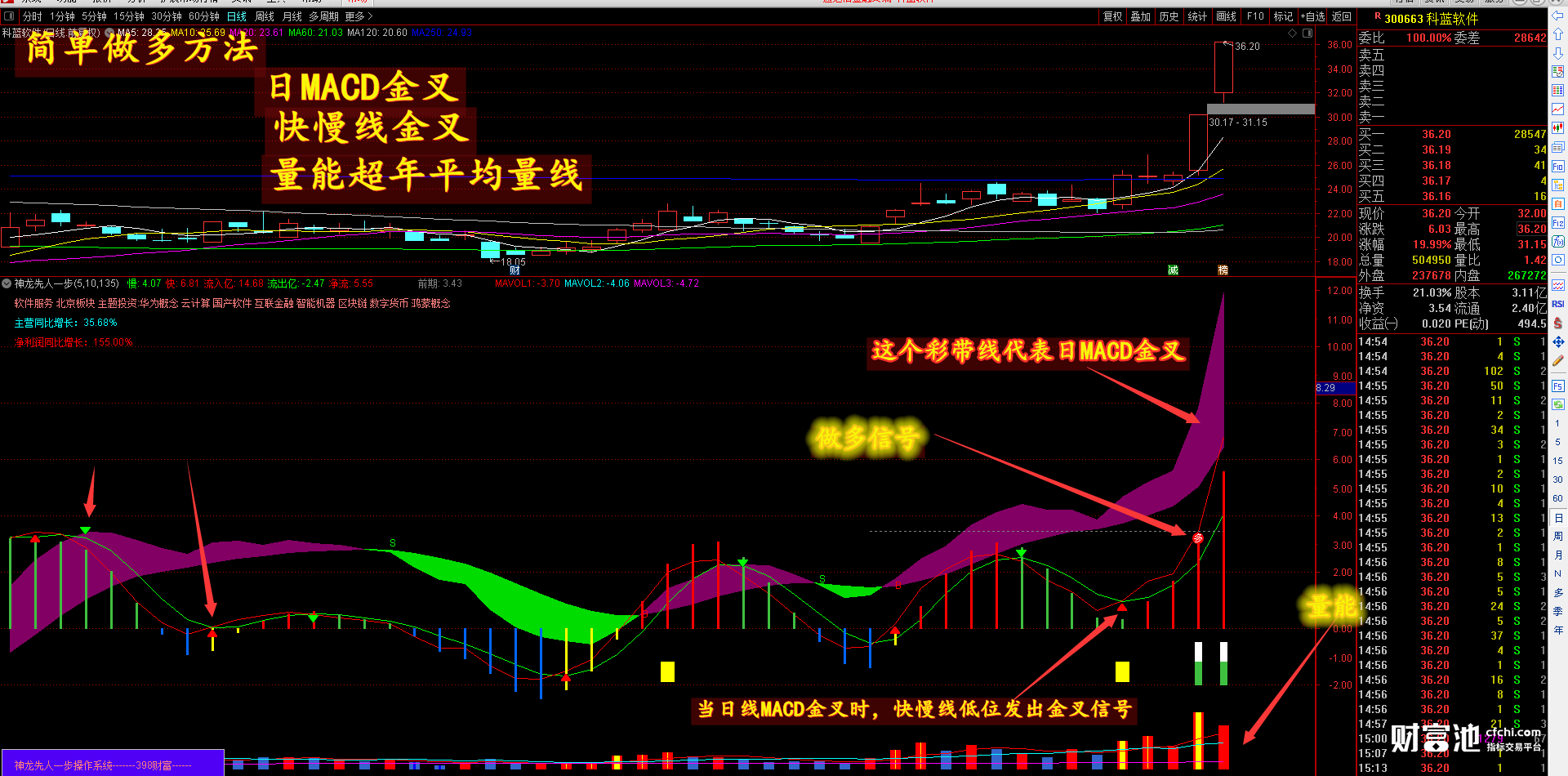Switch sidebar period to 周
Image resolution: width=1568 pixels, height=776 pixels.
click(x=1557, y=537)
